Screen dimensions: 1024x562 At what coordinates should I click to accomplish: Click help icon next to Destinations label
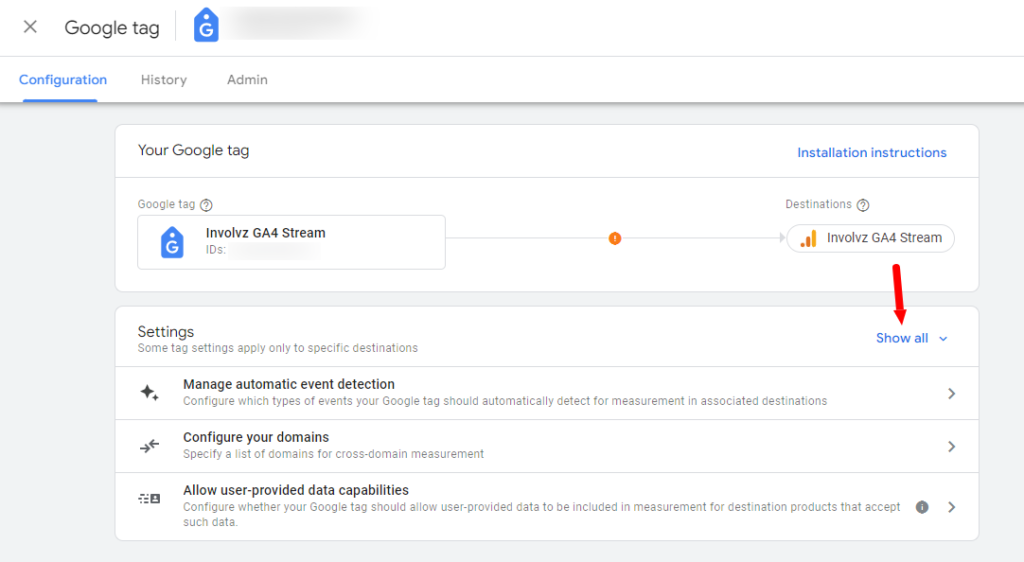pyautogui.click(x=863, y=205)
